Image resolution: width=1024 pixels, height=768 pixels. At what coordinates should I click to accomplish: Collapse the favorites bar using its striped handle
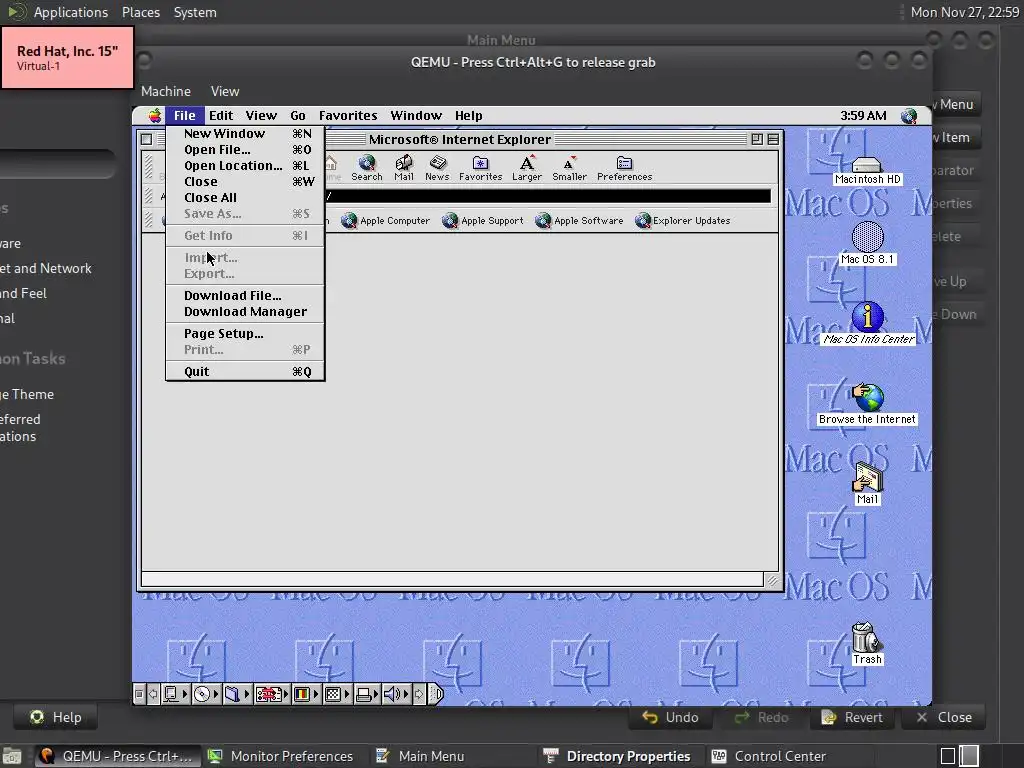click(x=148, y=220)
